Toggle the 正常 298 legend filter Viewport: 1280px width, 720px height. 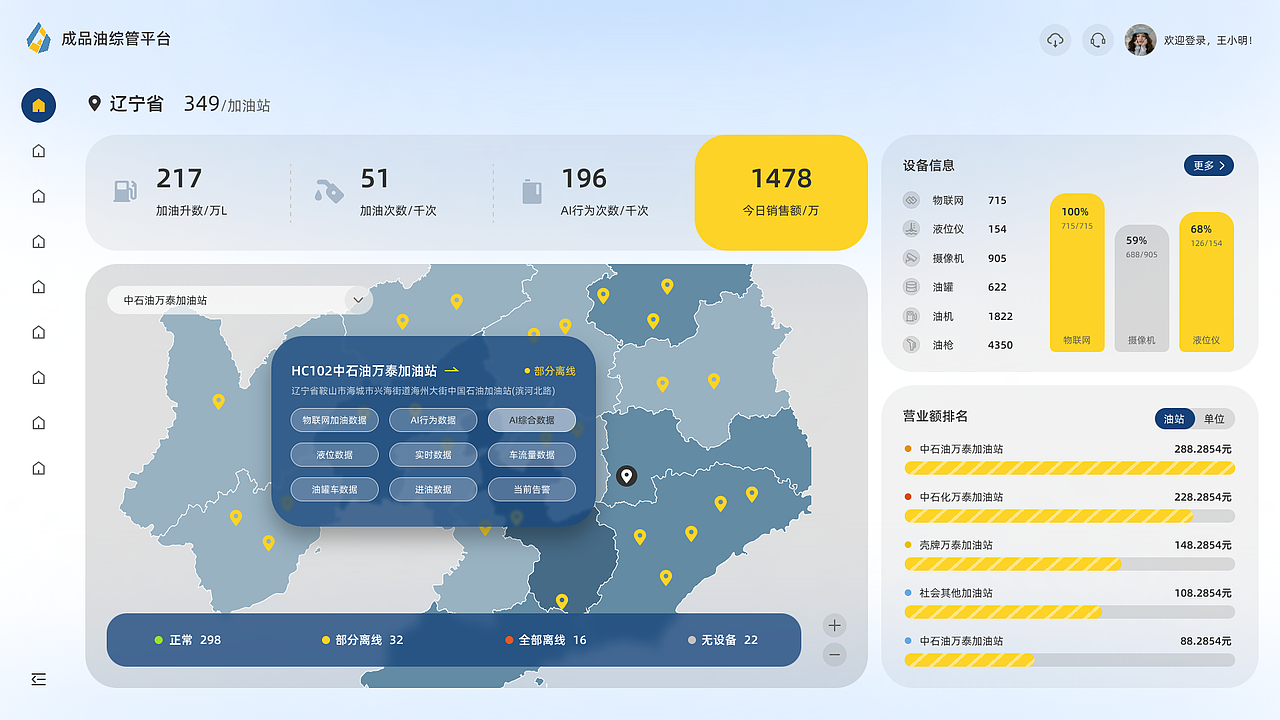coord(187,640)
